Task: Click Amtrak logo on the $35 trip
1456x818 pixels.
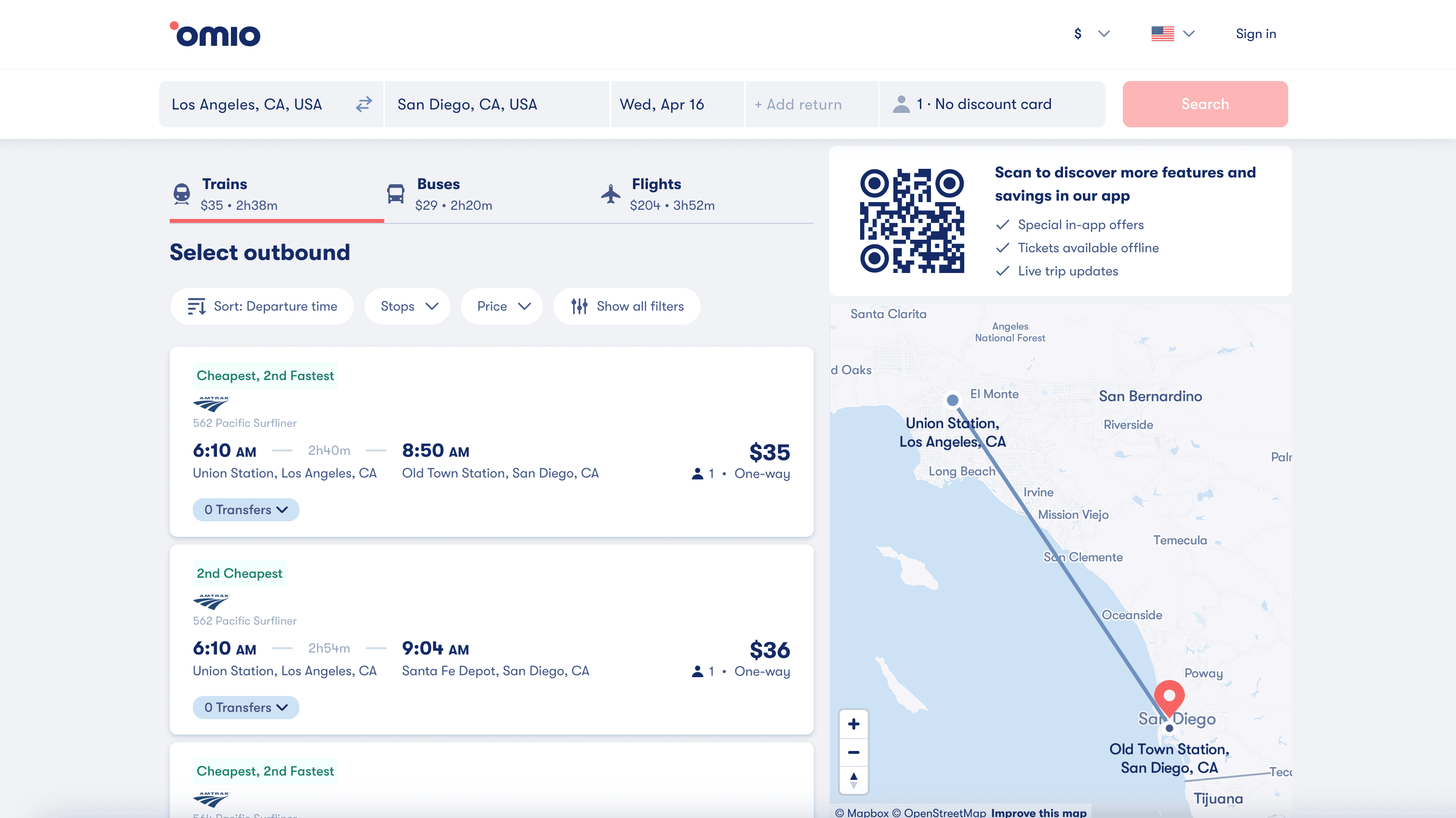Action: pos(211,404)
